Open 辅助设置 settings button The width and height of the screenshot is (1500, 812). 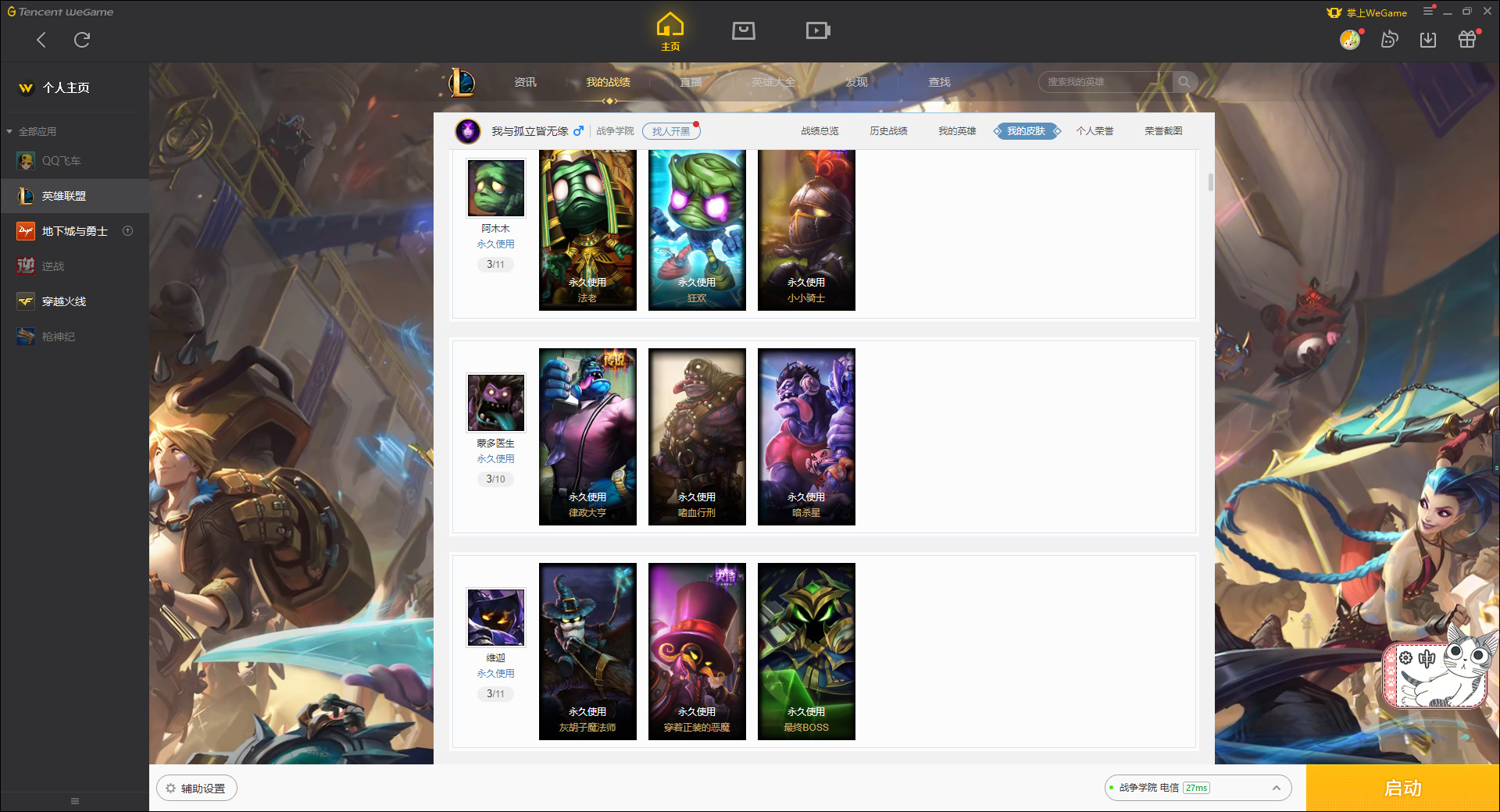(x=196, y=789)
